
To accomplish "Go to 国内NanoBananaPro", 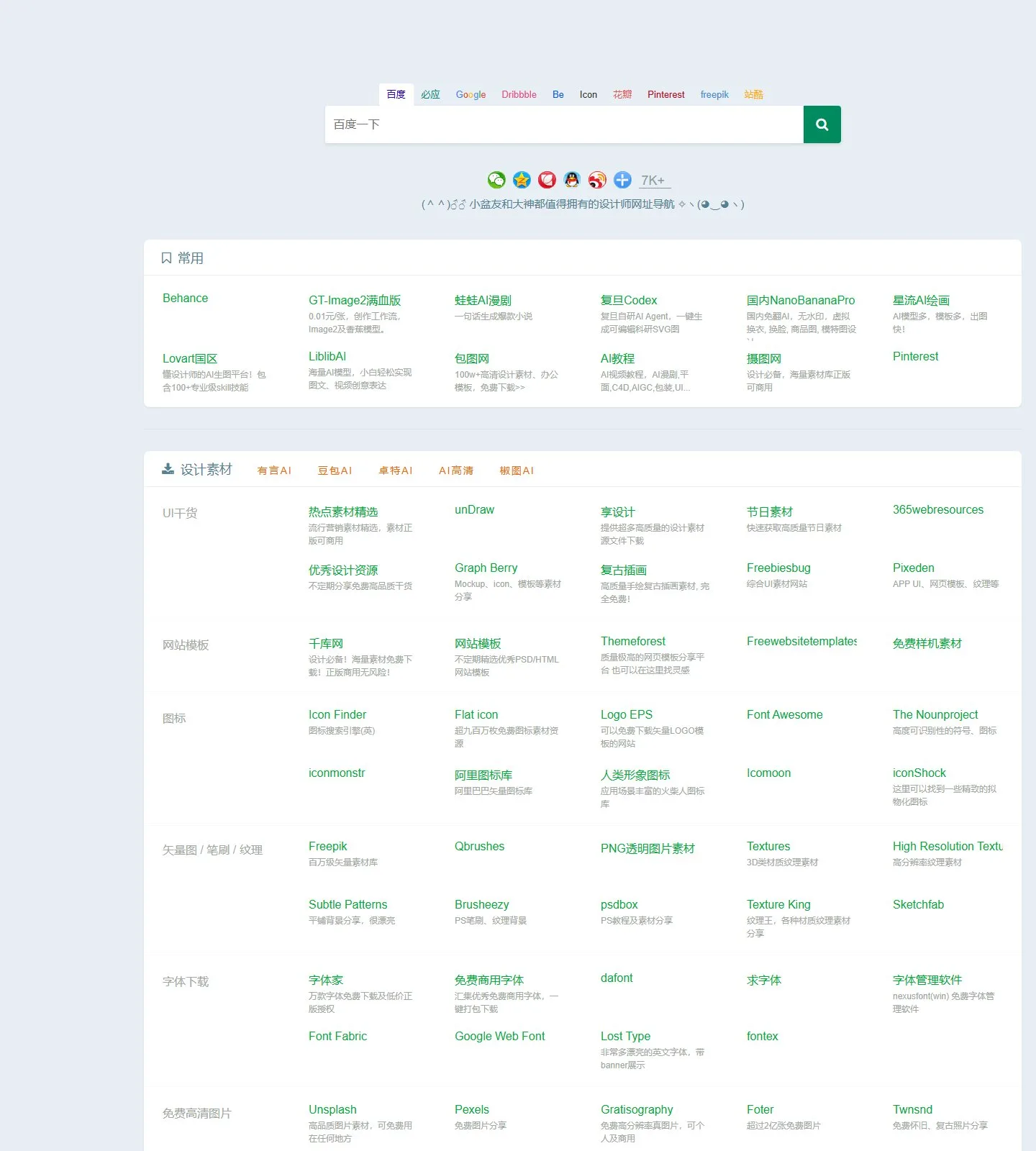I will tap(801, 300).
